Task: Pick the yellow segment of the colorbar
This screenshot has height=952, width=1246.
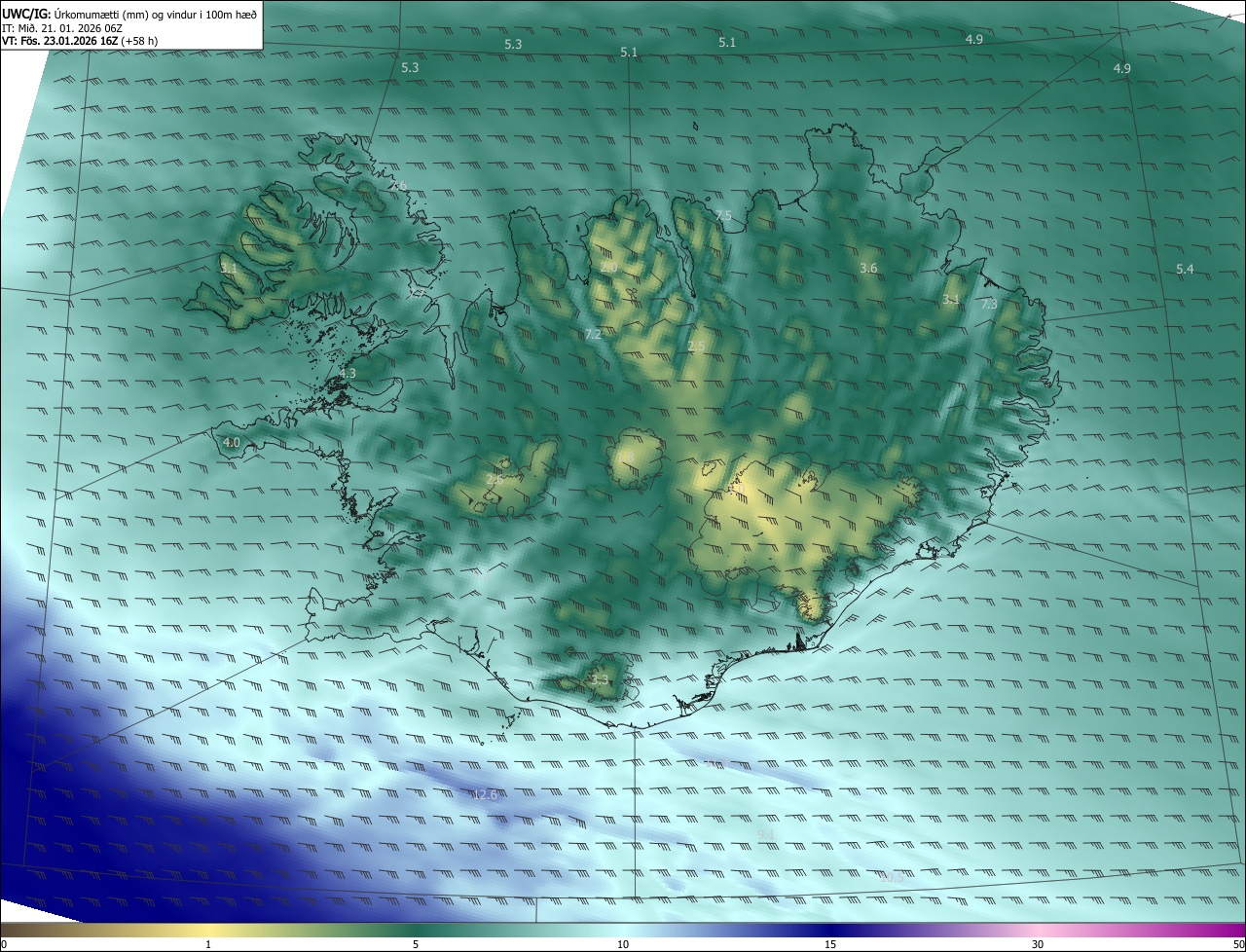Action: [x=208, y=930]
